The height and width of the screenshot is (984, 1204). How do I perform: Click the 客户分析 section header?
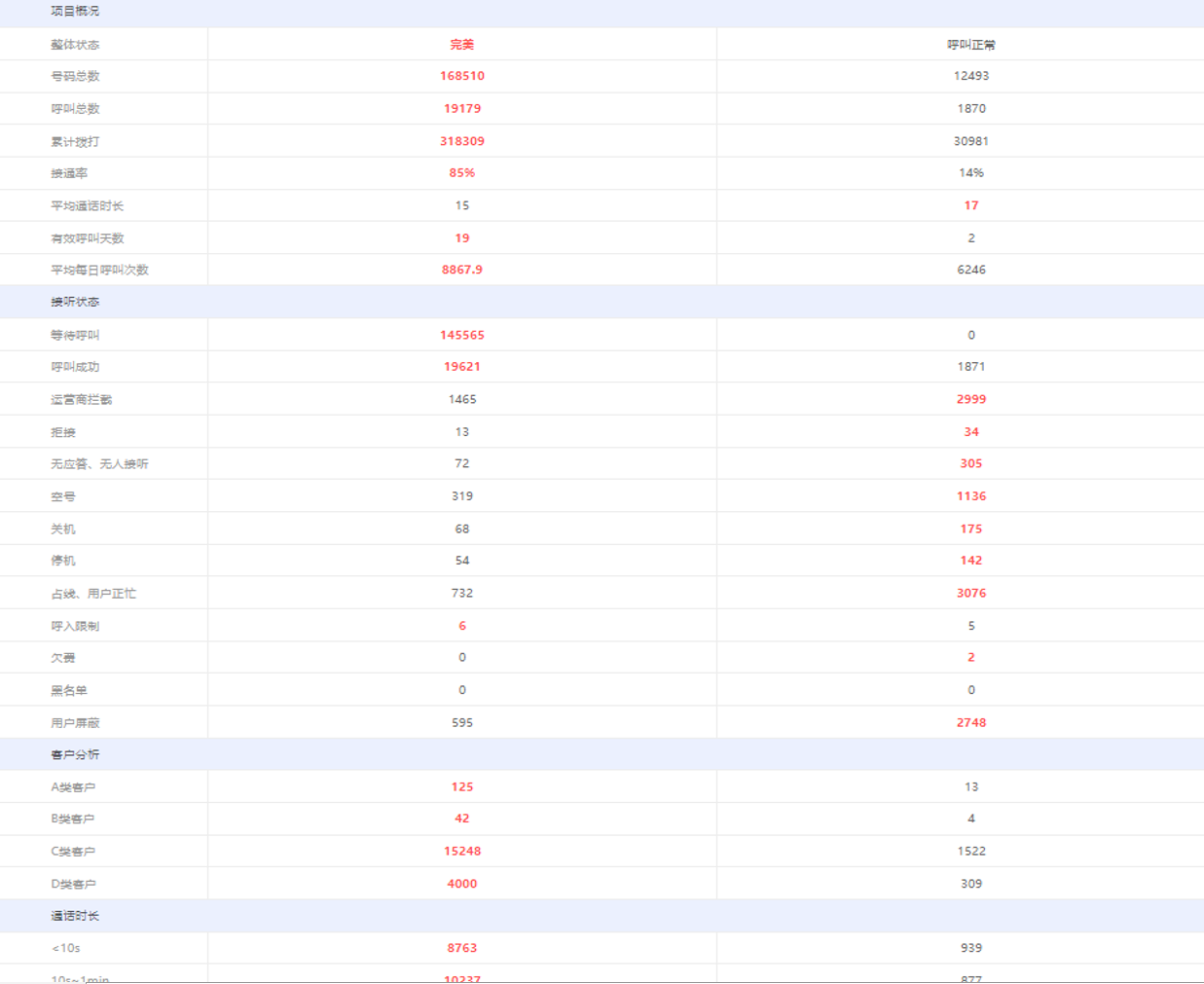pos(75,755)
